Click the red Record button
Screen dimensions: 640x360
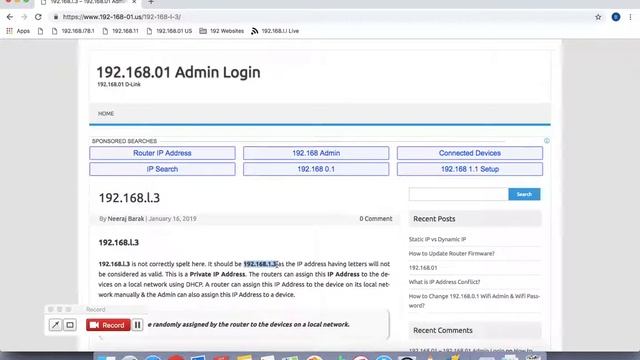108,325
